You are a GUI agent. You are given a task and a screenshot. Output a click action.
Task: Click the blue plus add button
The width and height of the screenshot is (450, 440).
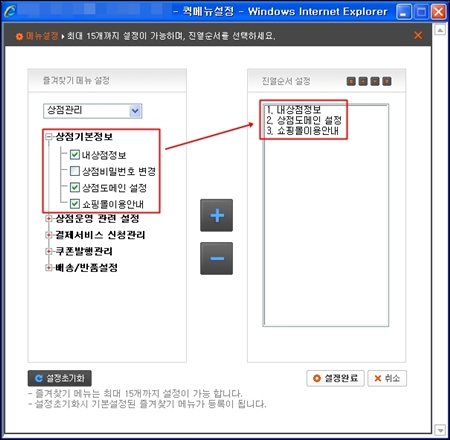click(x=216, y=215)
